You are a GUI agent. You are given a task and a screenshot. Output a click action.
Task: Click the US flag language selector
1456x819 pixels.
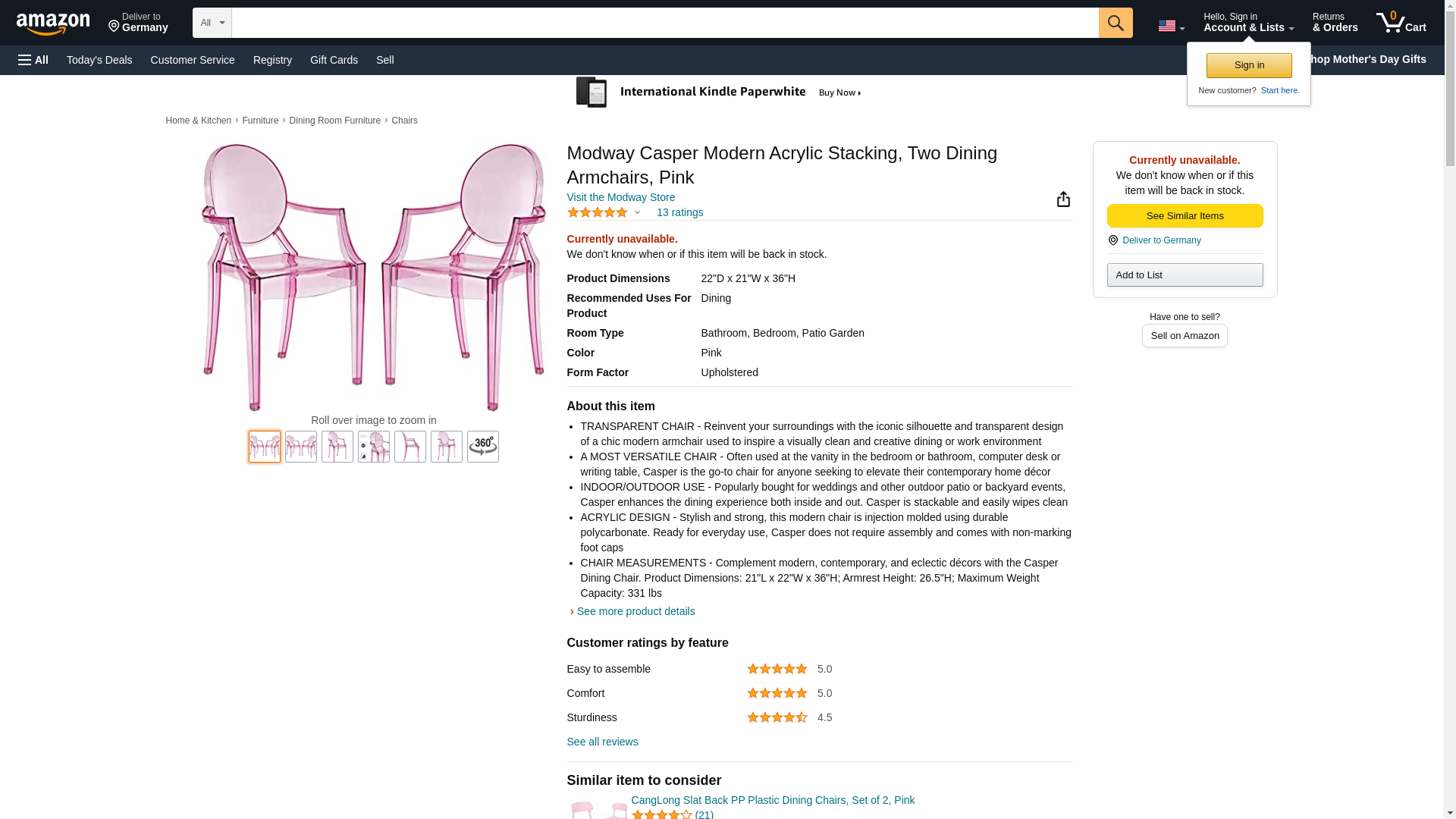[1171, 26]
